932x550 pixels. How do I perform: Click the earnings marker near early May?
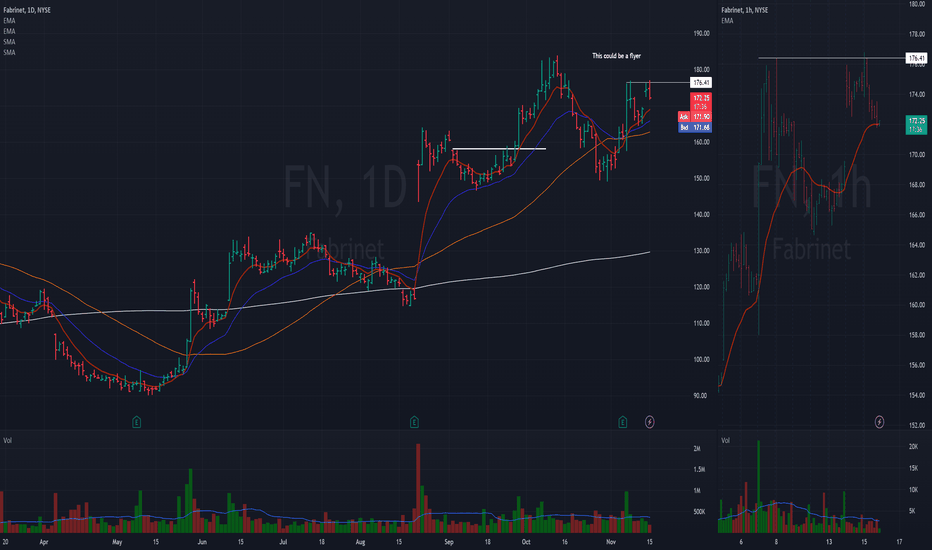(x=137, y=422)
